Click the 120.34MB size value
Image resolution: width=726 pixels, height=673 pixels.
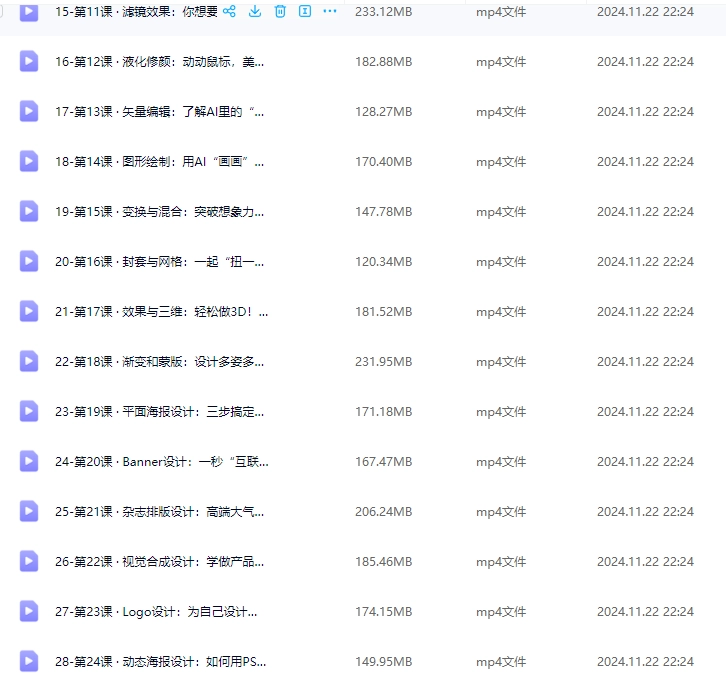point(383,262)
